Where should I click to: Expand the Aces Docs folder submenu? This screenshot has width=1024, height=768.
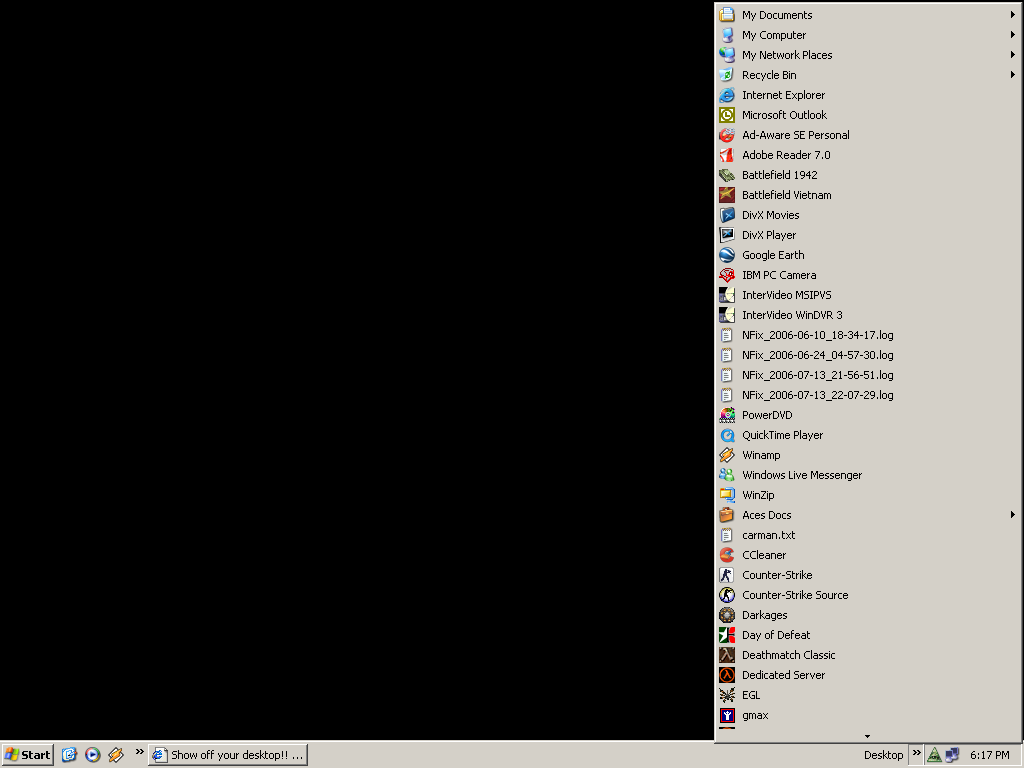click(1012, 515)
